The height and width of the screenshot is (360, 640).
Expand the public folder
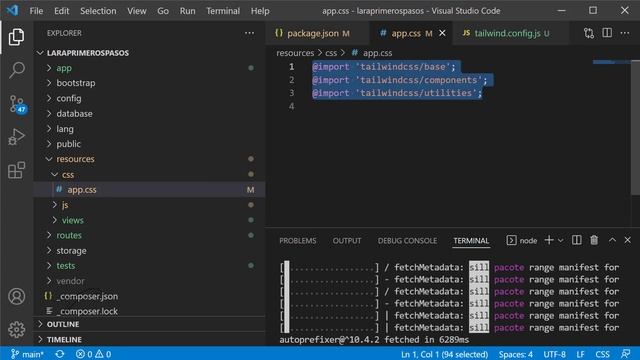pyautogui.click(x=149, y=144)
